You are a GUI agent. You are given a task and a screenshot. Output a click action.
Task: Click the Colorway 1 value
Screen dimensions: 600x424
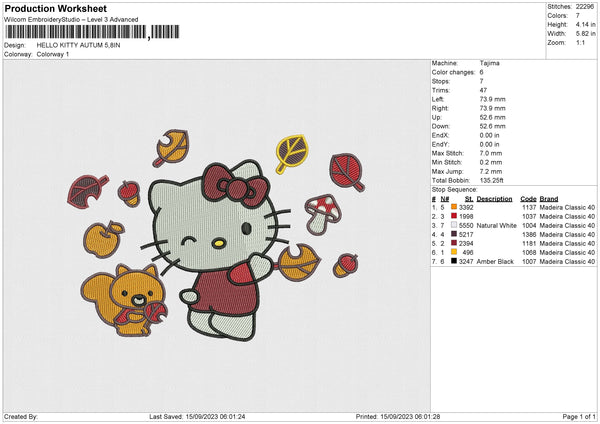click(53, 54)
